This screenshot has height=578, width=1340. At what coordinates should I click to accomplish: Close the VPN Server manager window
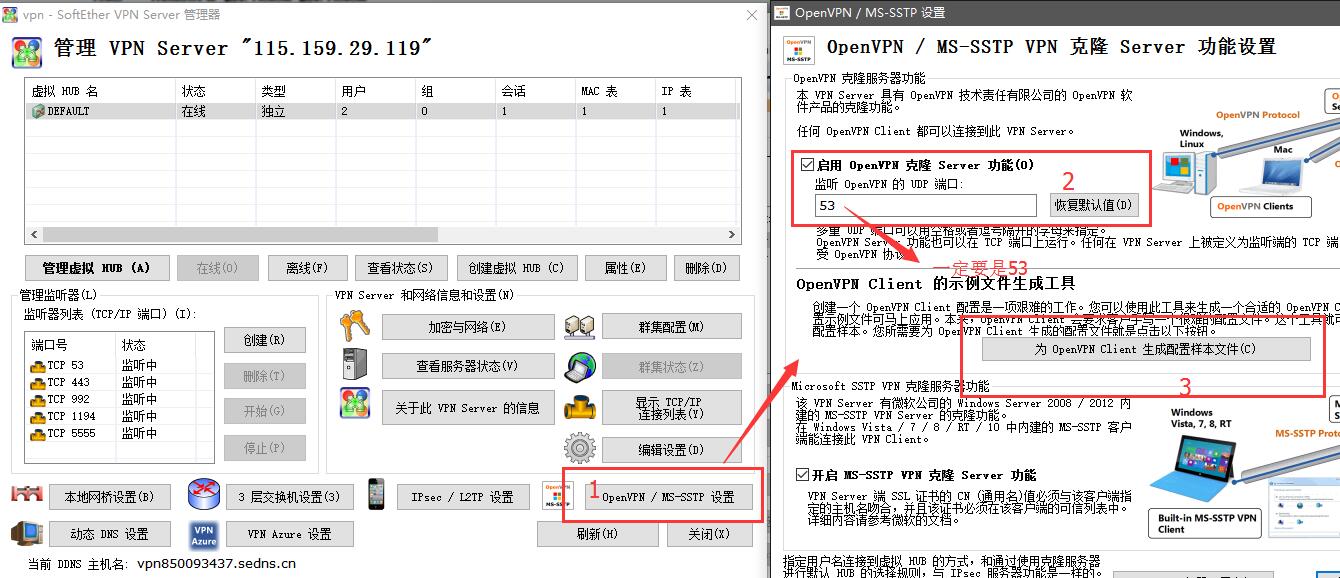pyautogui.click(x=751, y=14)
